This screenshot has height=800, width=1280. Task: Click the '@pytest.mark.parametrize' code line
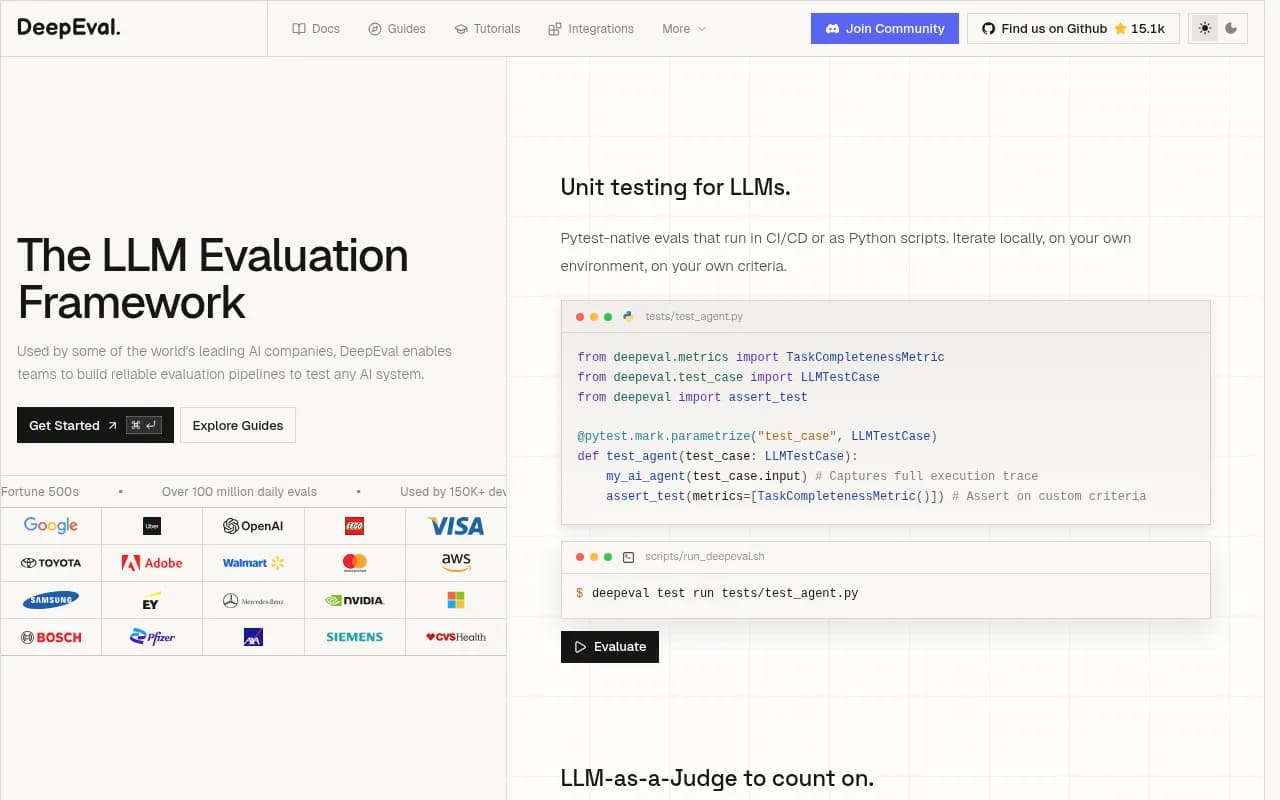(x=757, y=436)
